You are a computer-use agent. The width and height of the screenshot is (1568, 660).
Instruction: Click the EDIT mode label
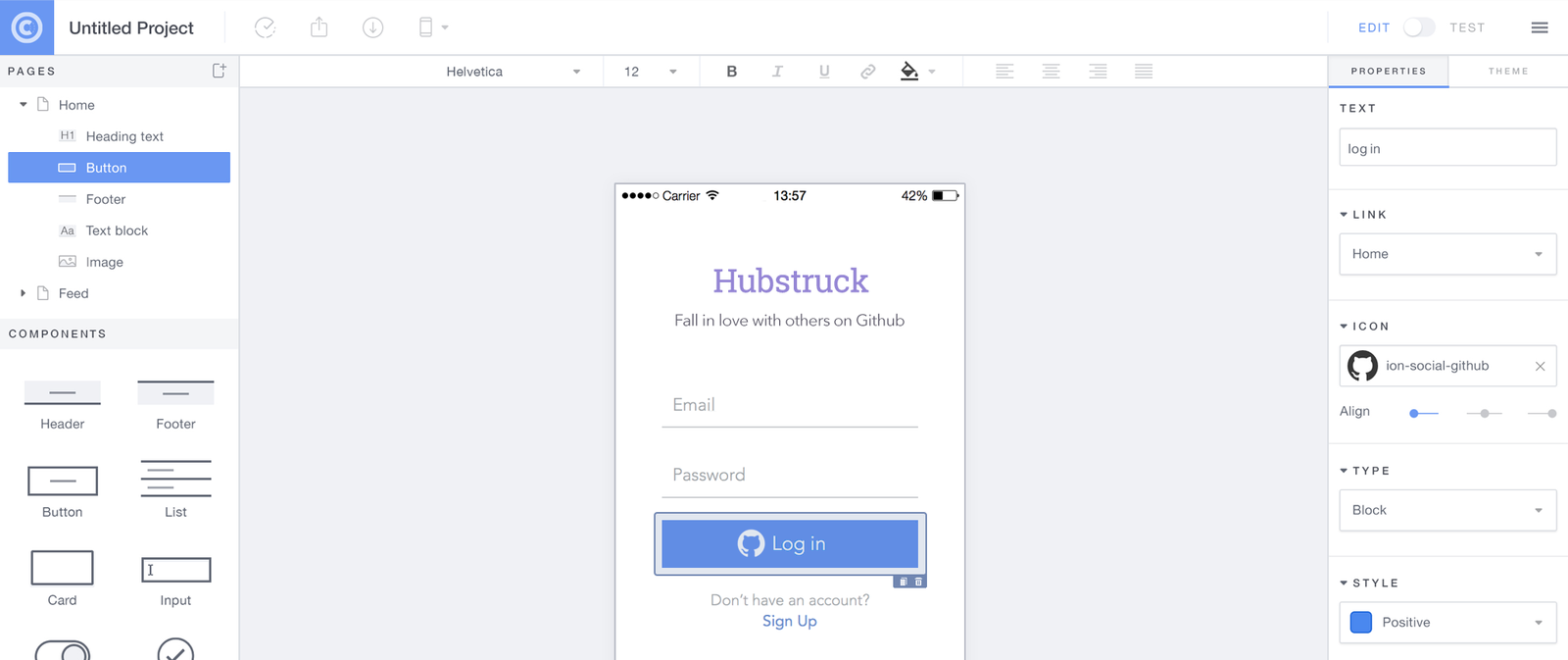1374,27
